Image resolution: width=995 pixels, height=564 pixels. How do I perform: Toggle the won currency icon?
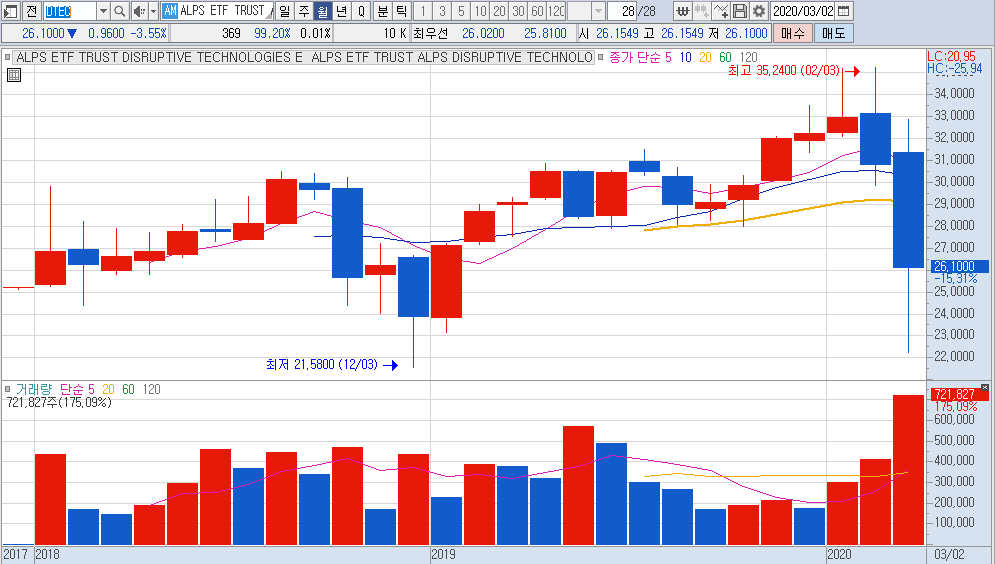(683, 11)
